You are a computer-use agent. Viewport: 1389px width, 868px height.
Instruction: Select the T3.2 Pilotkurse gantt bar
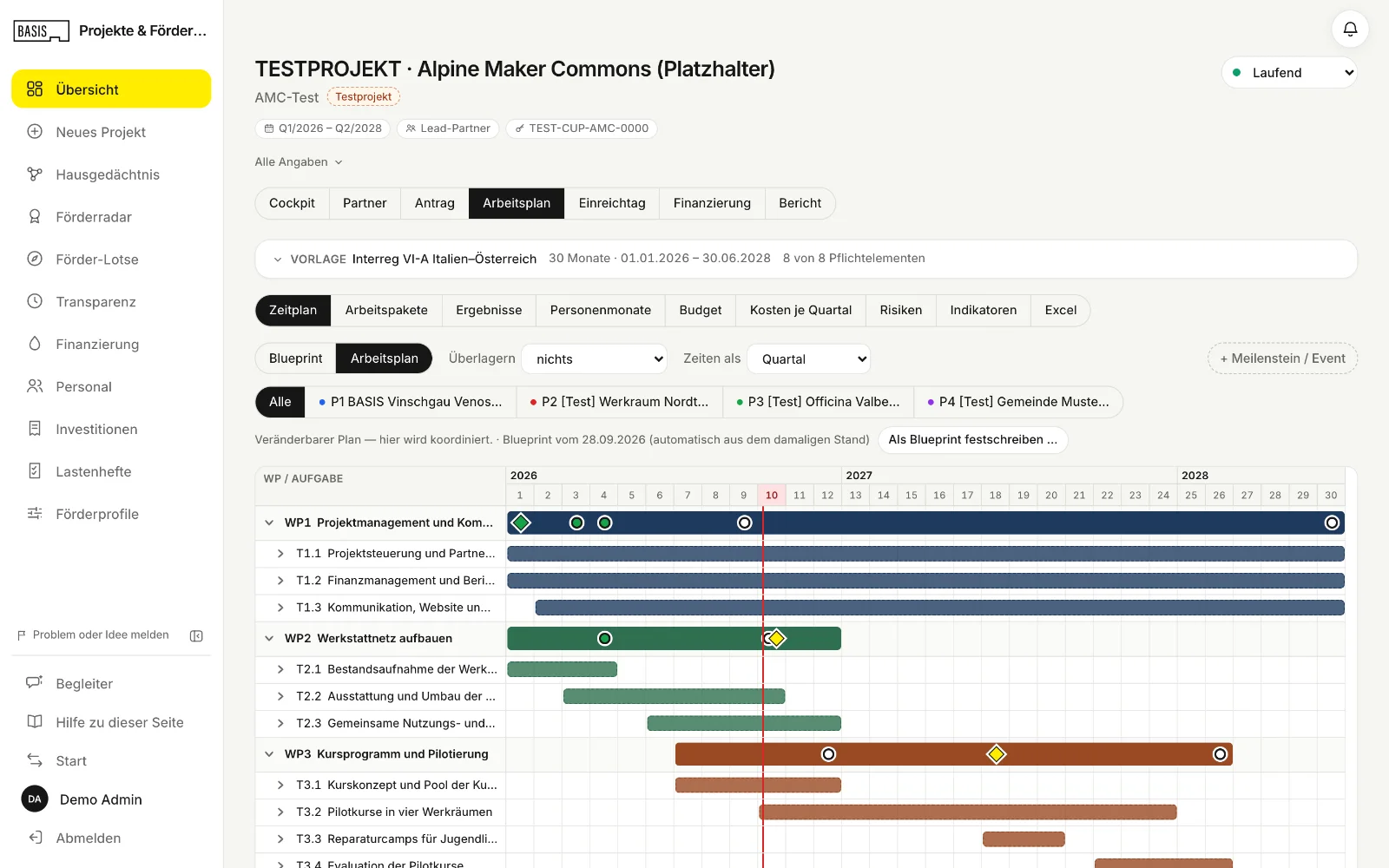(x=968, y=812)
